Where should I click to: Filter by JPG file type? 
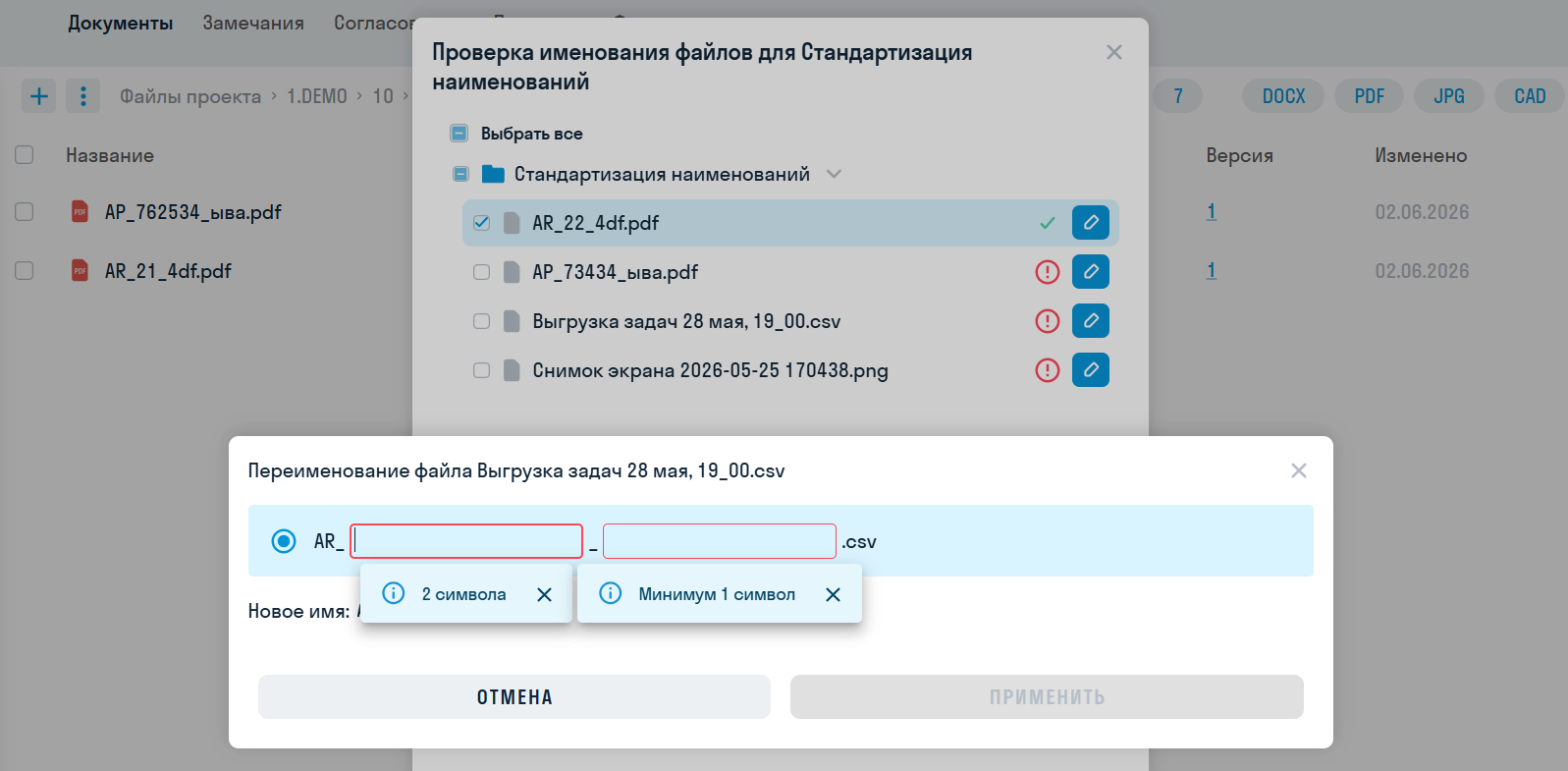coord(1449,96)
